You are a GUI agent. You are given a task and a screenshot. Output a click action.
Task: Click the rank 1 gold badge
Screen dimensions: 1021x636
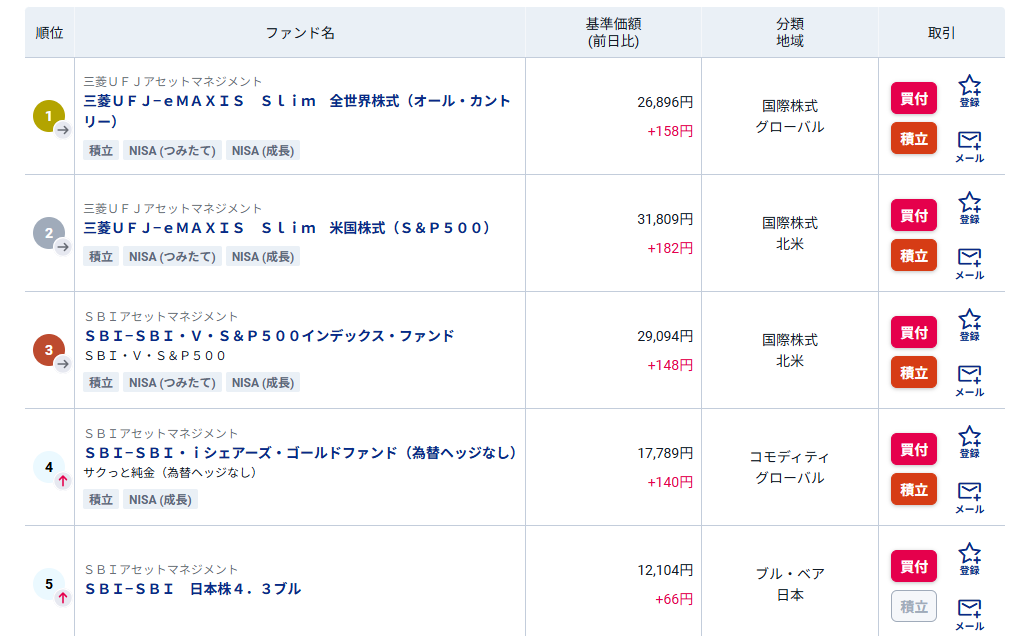tap(49, 117)
